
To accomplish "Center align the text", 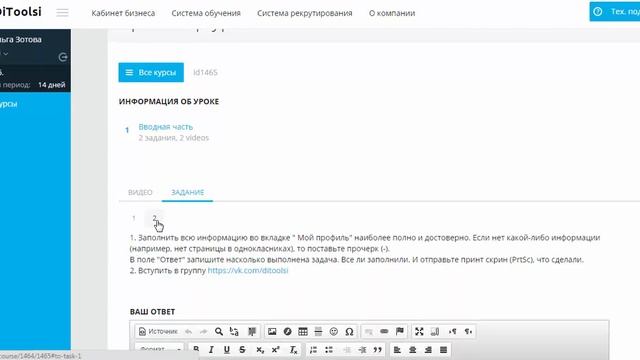I will pyautogui.click(x=413, y=350).
